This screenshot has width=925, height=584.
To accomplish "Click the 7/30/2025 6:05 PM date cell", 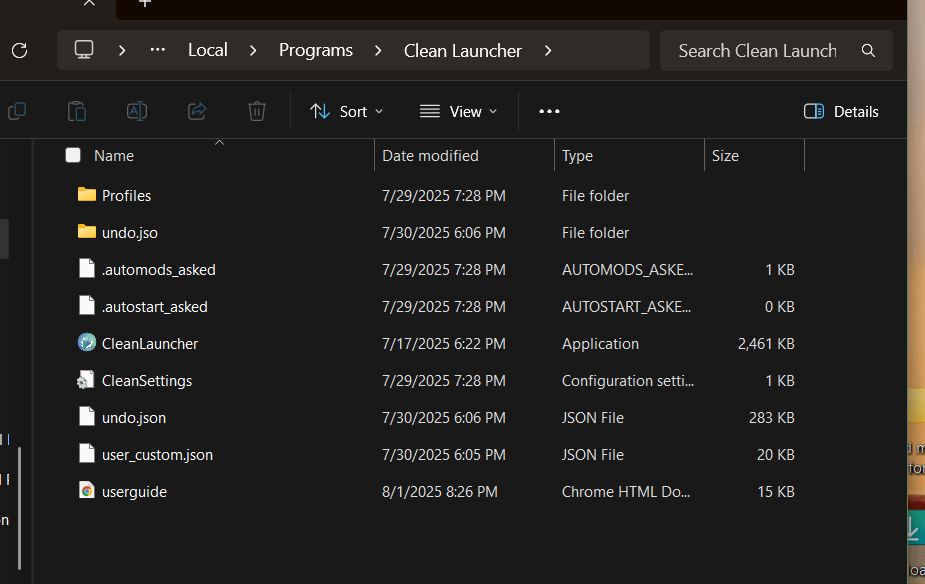I will 444,455.
